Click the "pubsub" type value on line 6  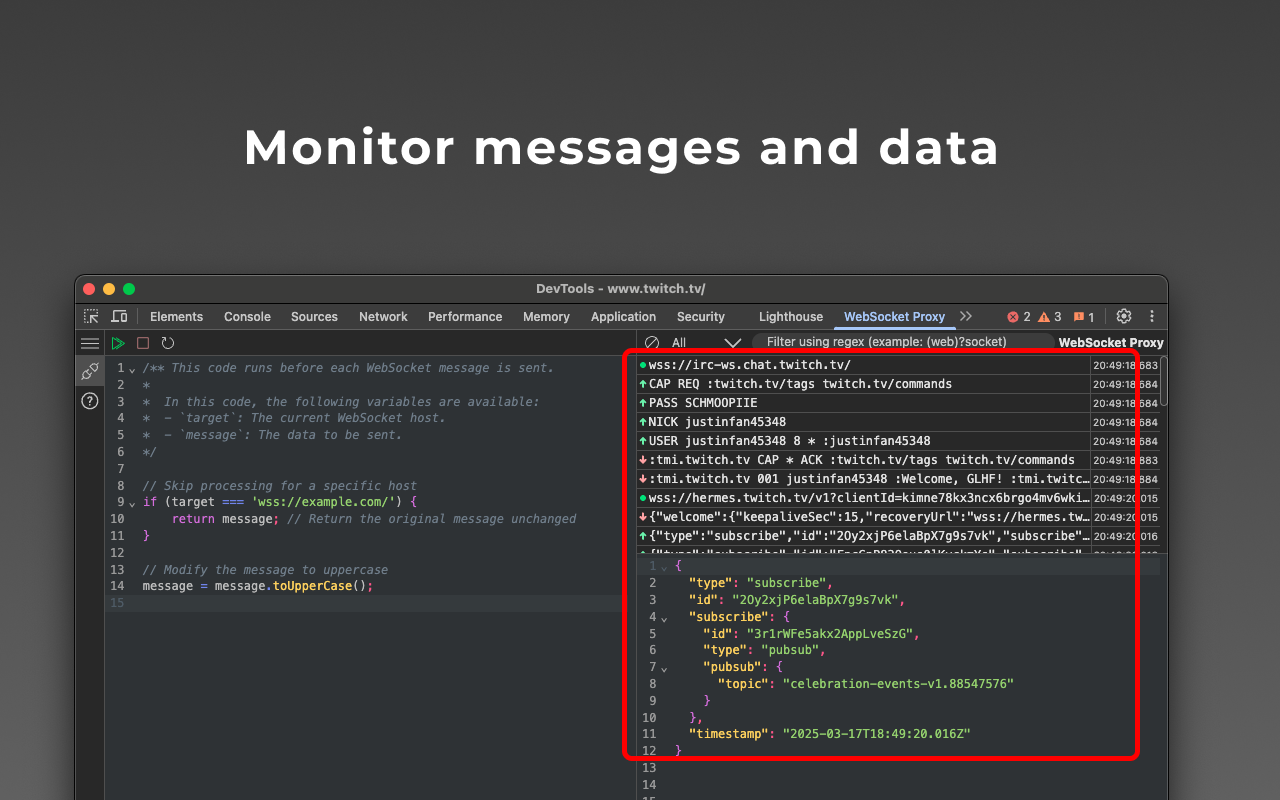click(x=793, y=650)
